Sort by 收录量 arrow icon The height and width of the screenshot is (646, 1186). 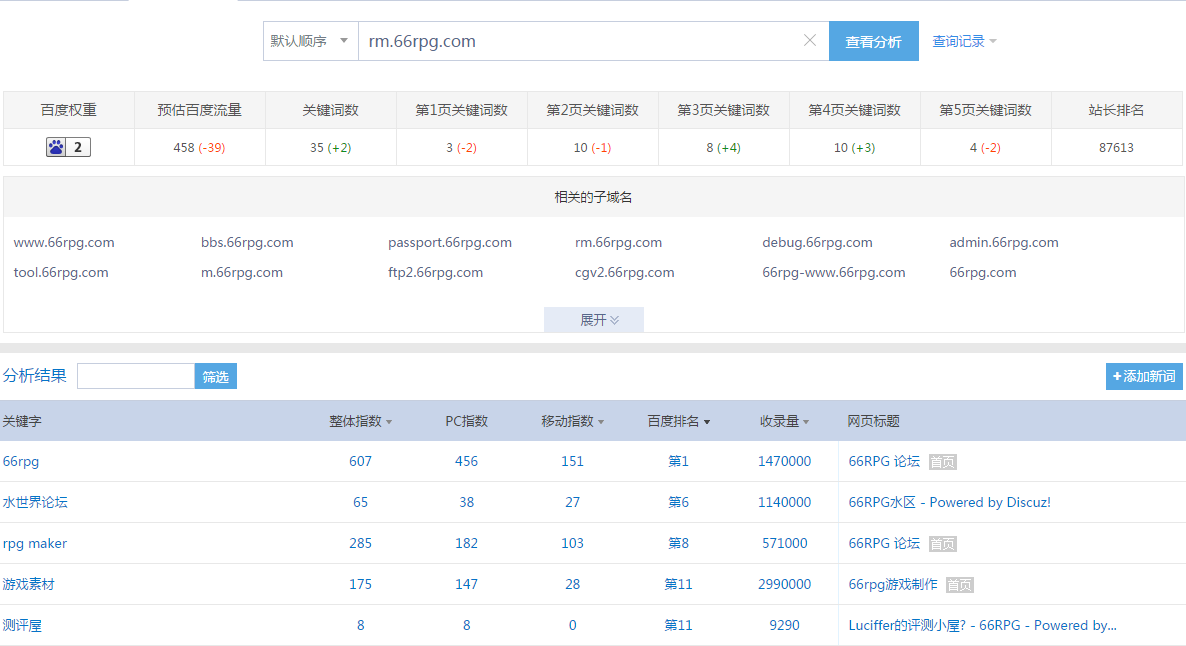tap(806, 422)
